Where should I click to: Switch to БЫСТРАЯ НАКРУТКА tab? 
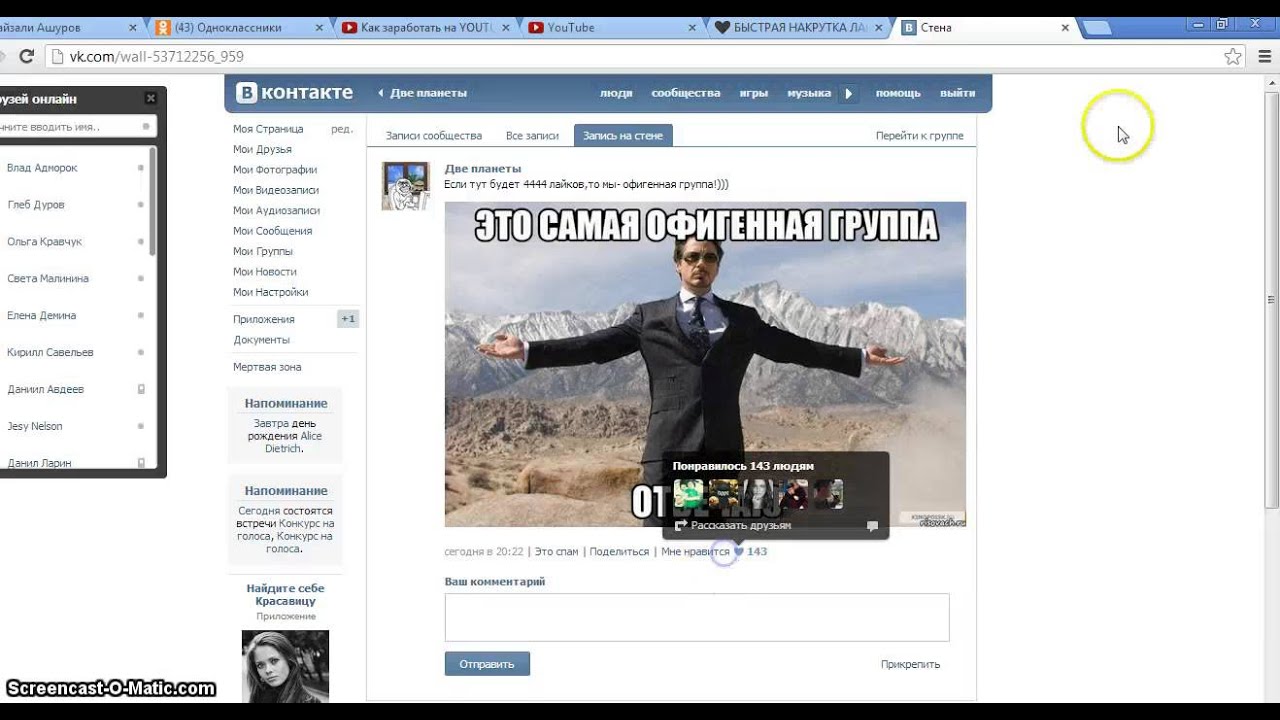tap(800, 28)
